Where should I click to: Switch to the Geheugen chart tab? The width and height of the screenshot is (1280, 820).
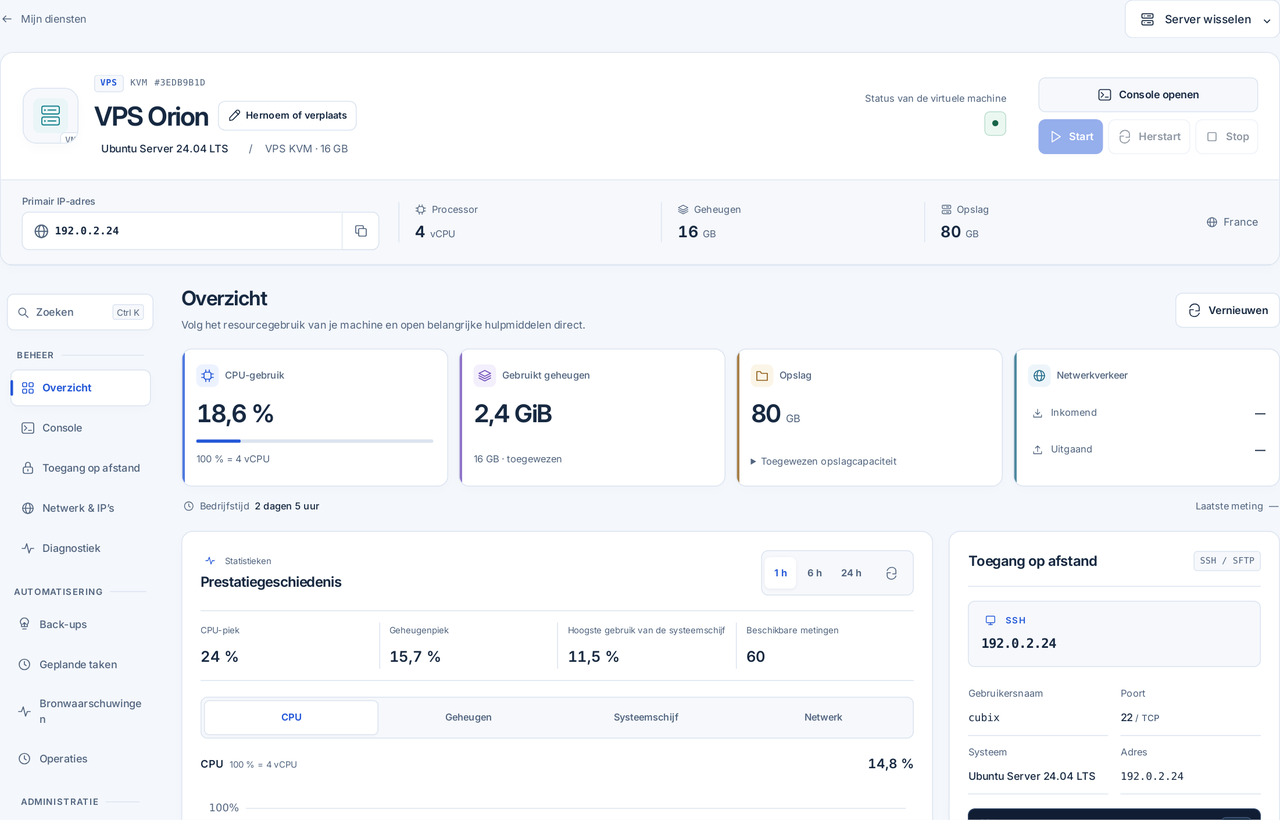[x=468, y=717]
